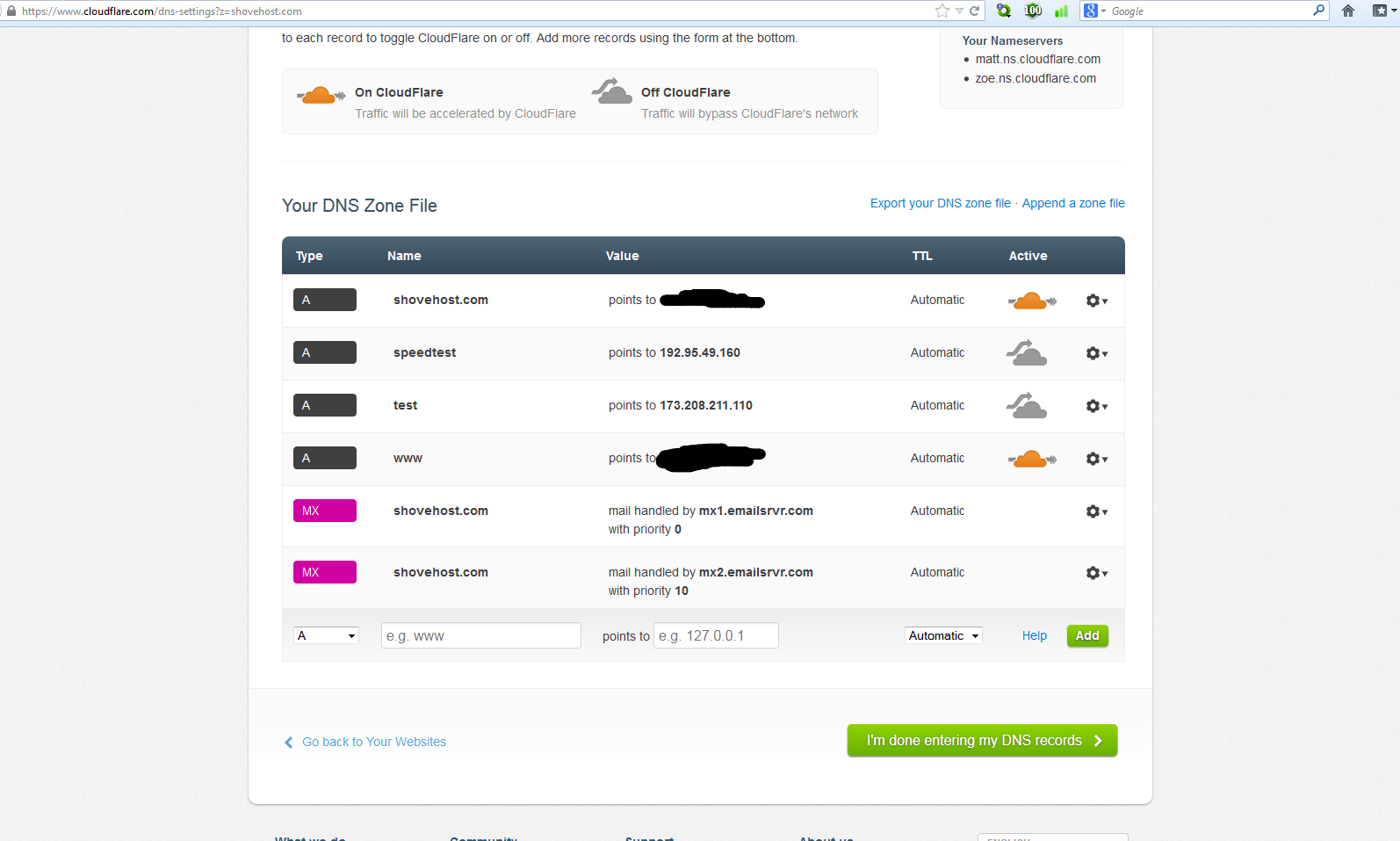Open the Automatic TTL dropdown in add form
This screenshot has height=841, width=1400.
pyautogui.click(x=943, y=635)
